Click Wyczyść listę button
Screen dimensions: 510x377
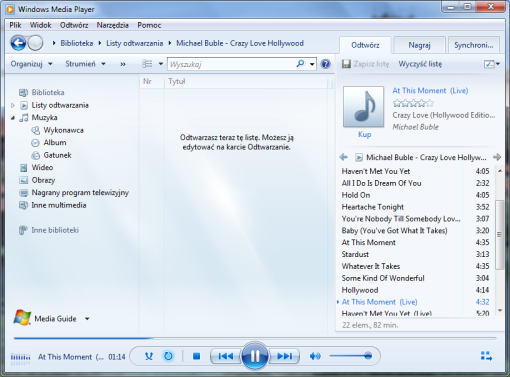pos(420,64)
